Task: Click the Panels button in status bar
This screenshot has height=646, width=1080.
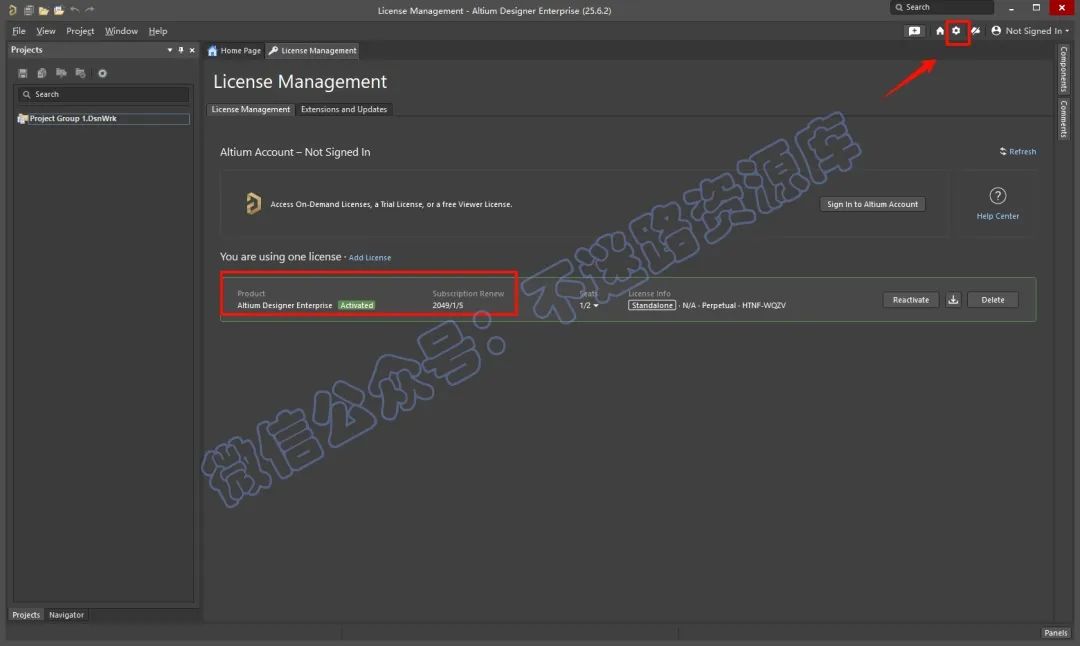Action: [x=1055, y=632]
